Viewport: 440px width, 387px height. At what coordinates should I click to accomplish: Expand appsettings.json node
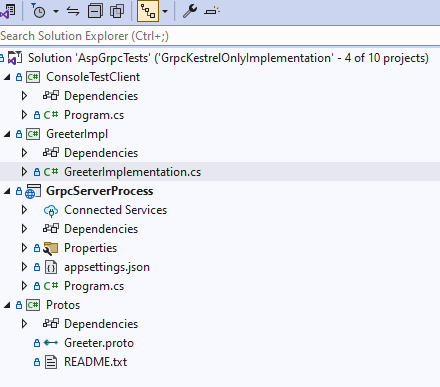point(24,267)
